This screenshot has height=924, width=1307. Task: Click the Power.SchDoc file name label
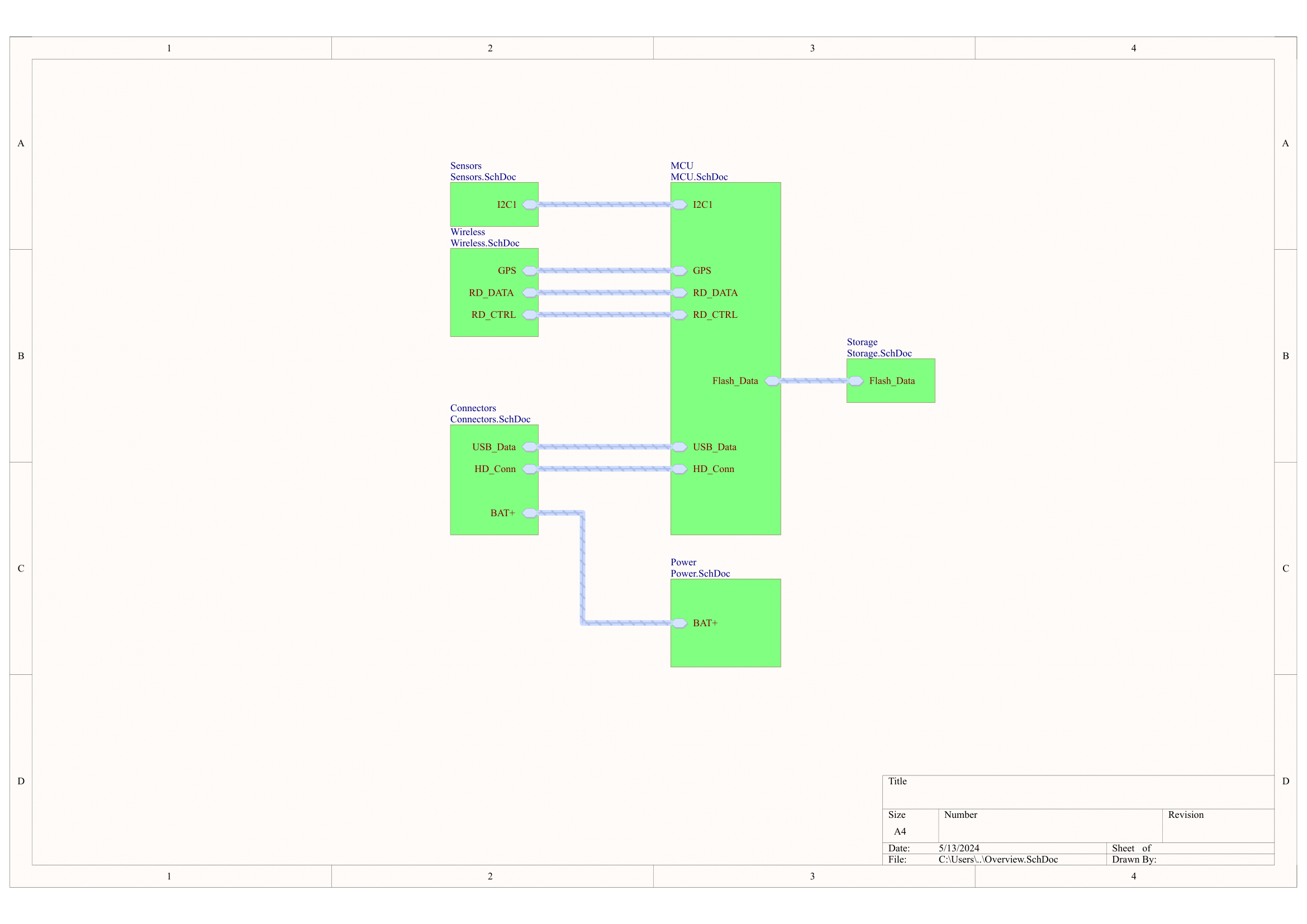700,574
